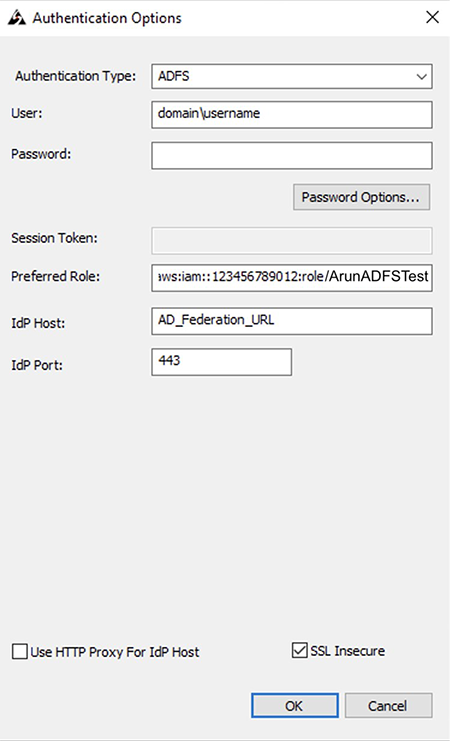Close the Authentication Options dialog with the X

coord(432,18)
